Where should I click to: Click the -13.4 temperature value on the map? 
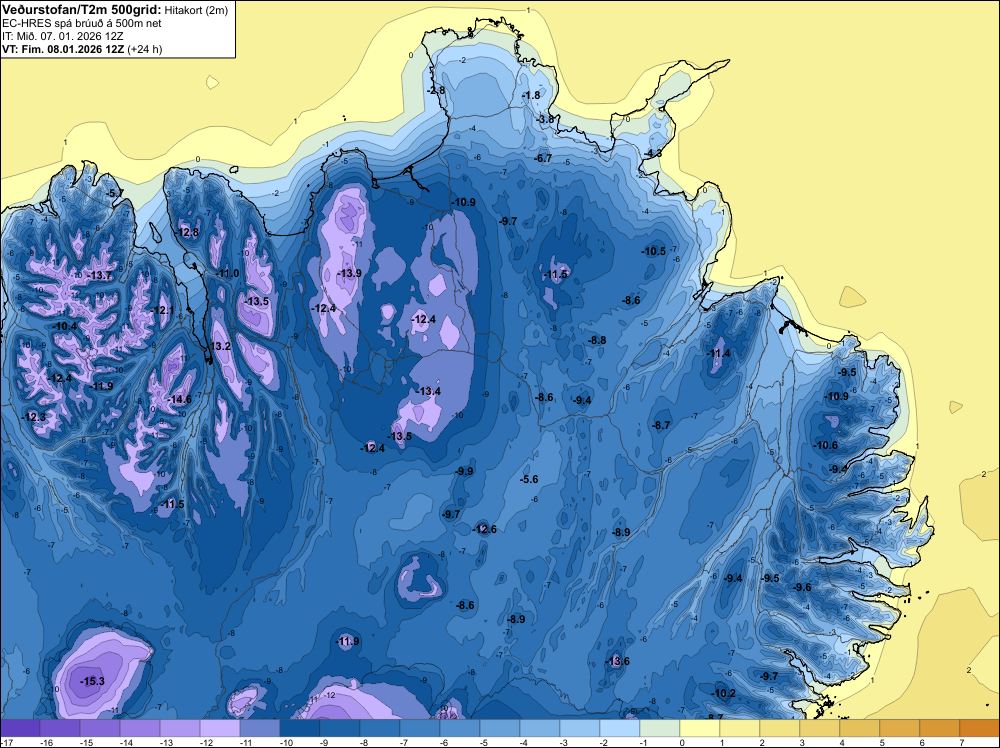click(x=429, y=391)
